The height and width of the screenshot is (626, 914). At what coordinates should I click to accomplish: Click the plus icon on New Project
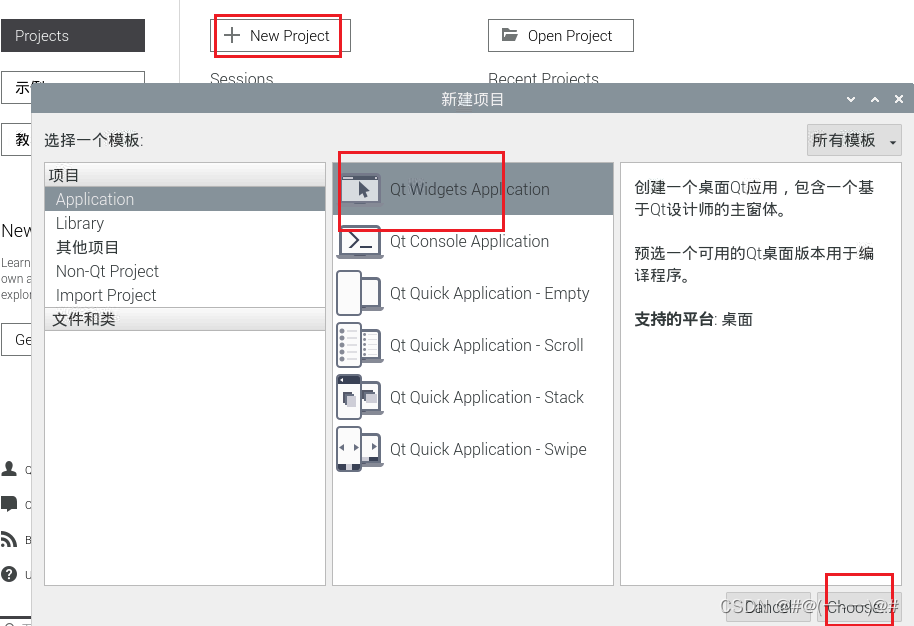click(x=232, y=36)
